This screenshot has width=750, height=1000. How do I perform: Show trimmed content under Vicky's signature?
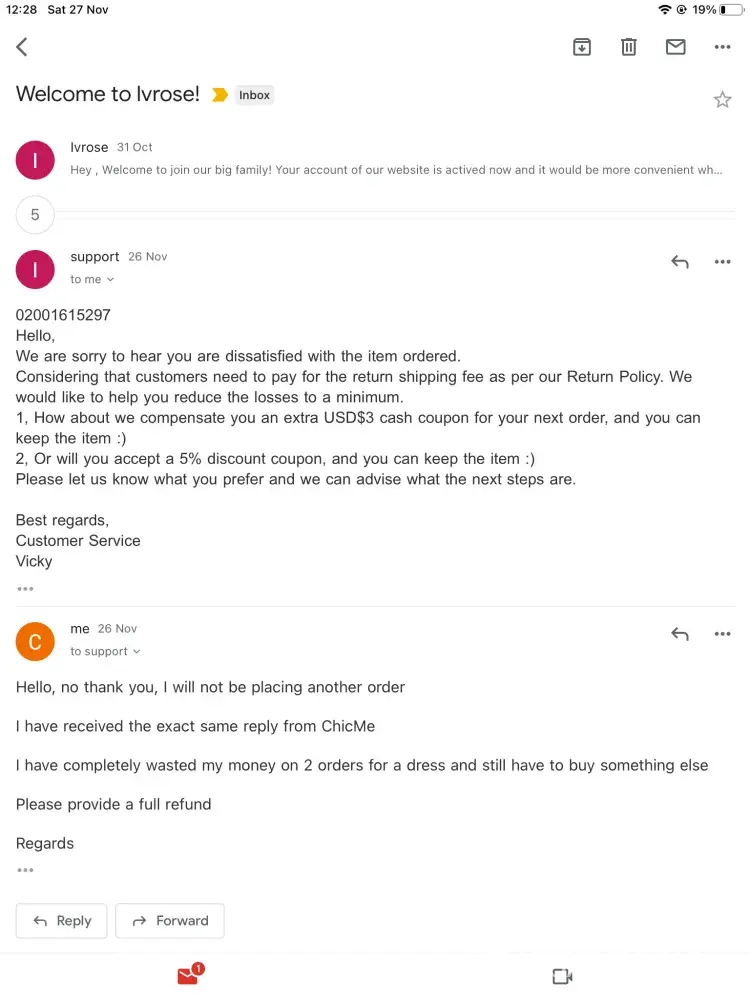click(25, 589)
